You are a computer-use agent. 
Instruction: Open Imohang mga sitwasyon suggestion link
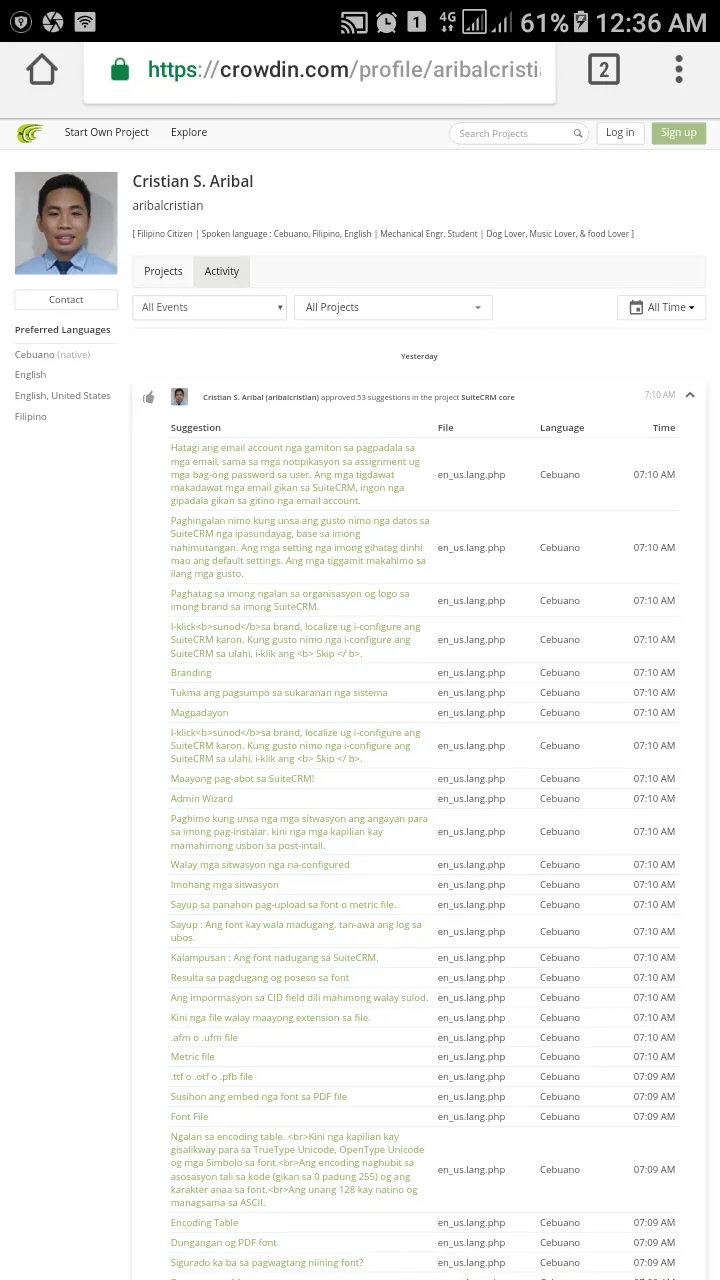coord(224,884)
